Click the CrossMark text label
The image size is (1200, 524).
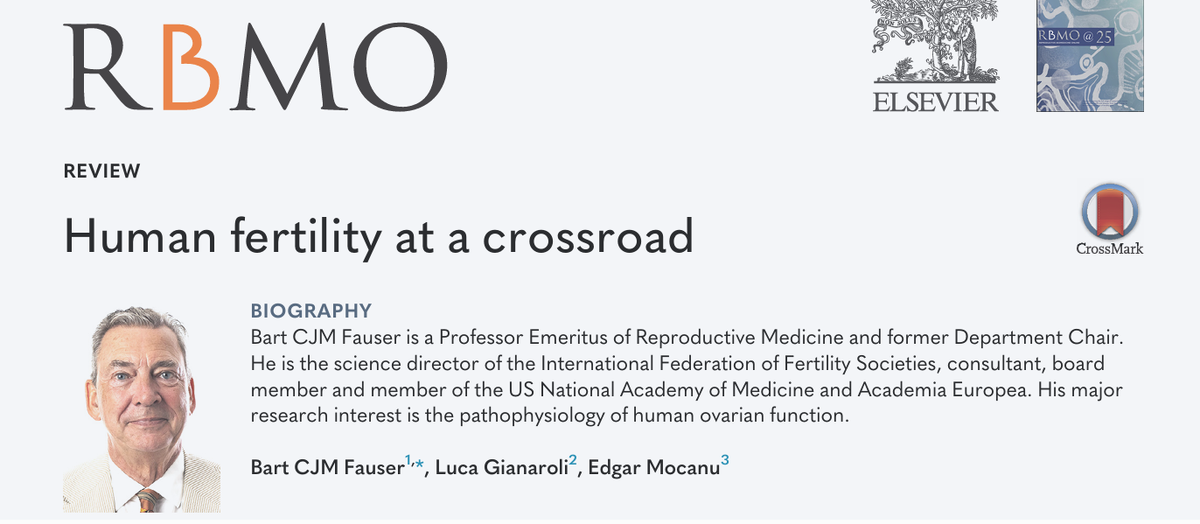tap(1110, 248)
